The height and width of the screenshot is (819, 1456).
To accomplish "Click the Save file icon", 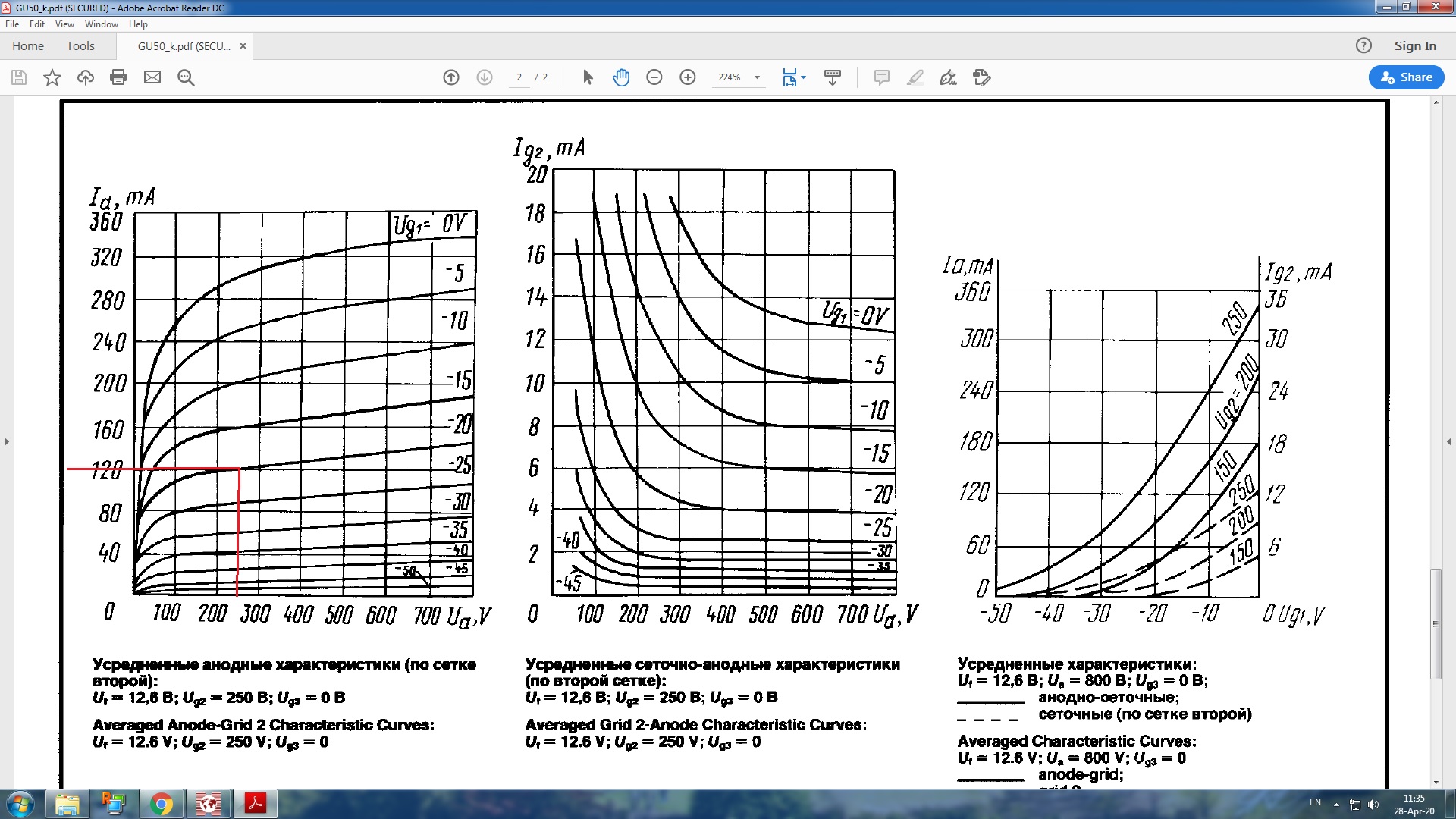I will [19, 77].
